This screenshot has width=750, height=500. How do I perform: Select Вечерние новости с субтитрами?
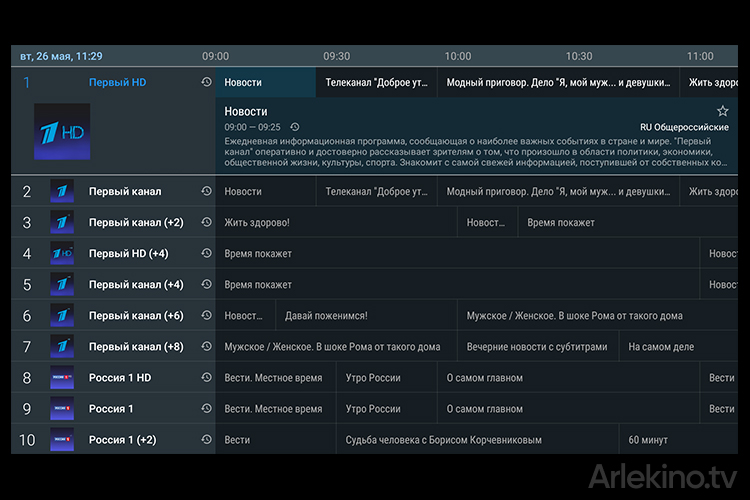(x=538, y=347)
